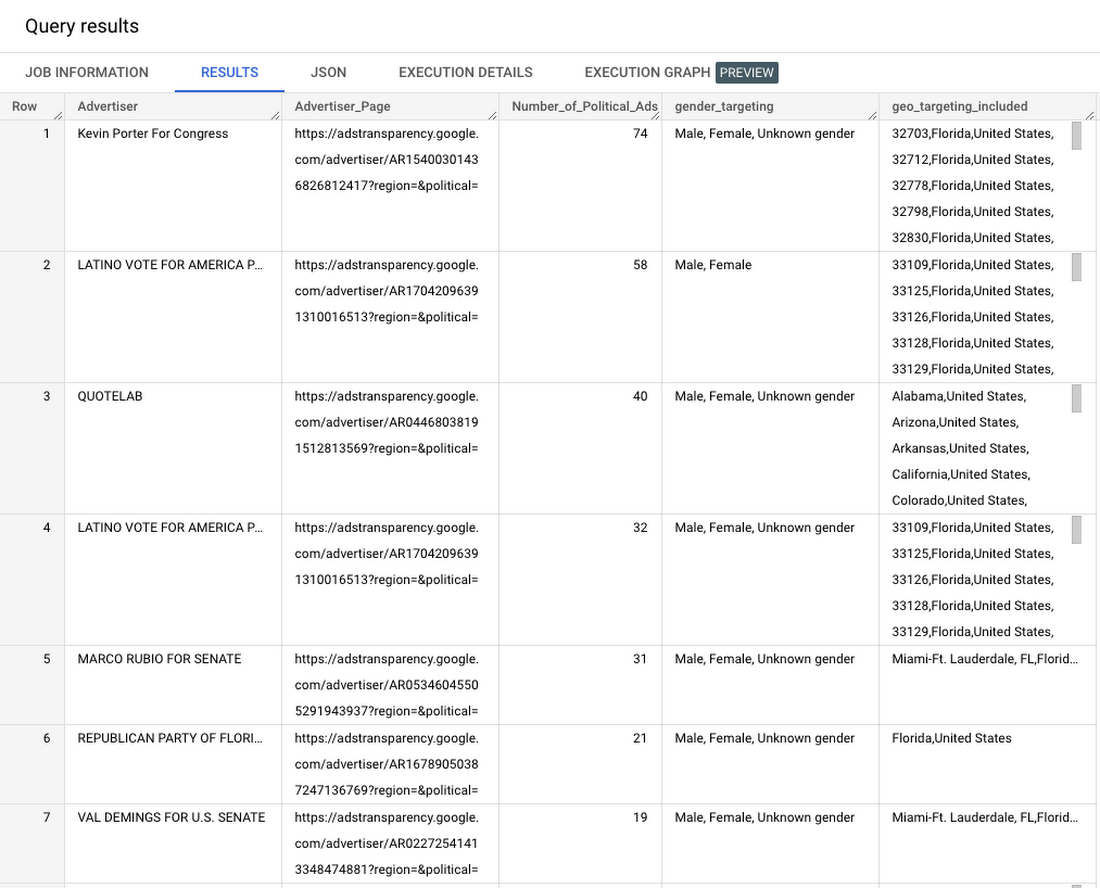Click the geo targeting scrollbar in row 1

[x=1076, y=136]
